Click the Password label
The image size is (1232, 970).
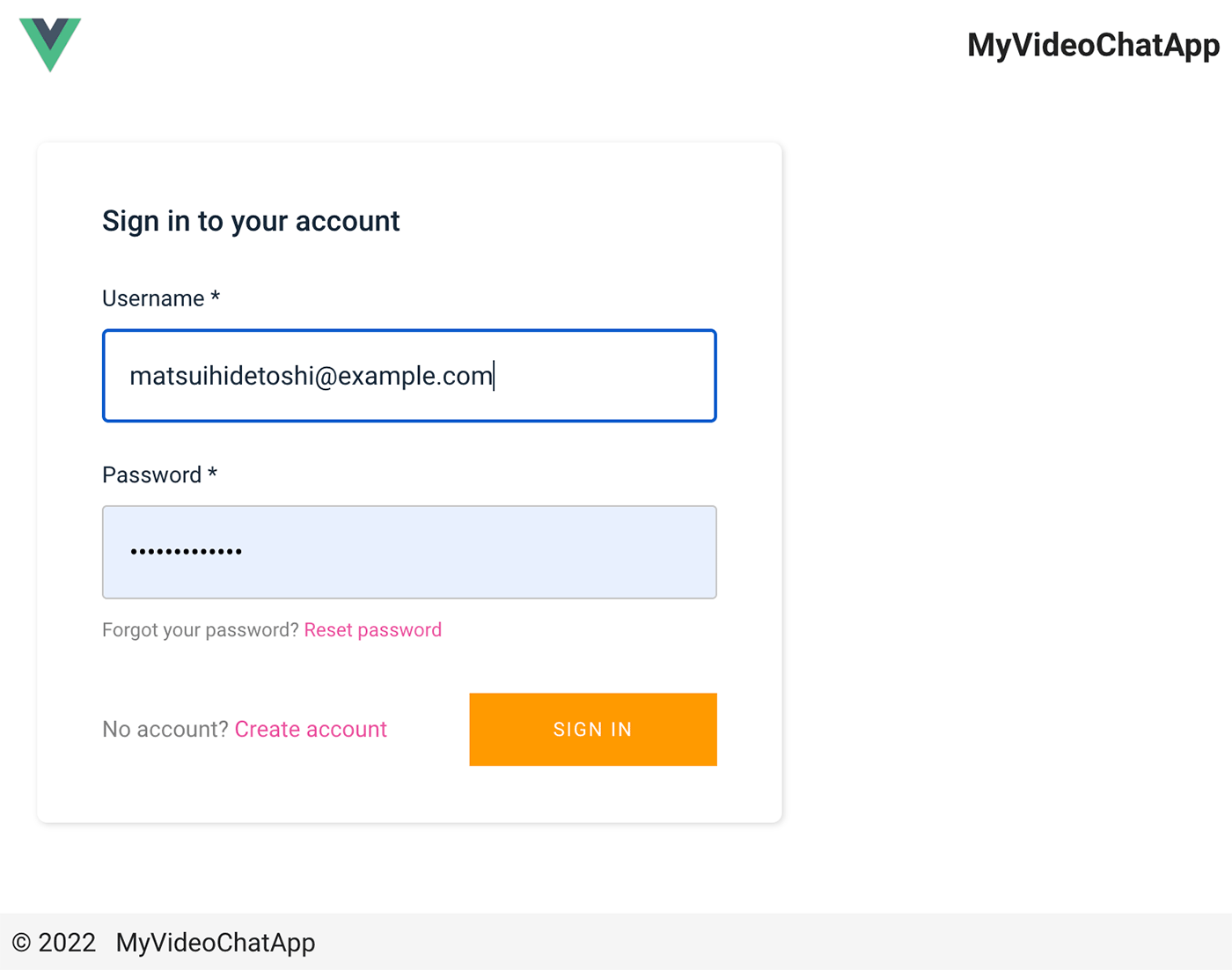(x=152, y=474)
